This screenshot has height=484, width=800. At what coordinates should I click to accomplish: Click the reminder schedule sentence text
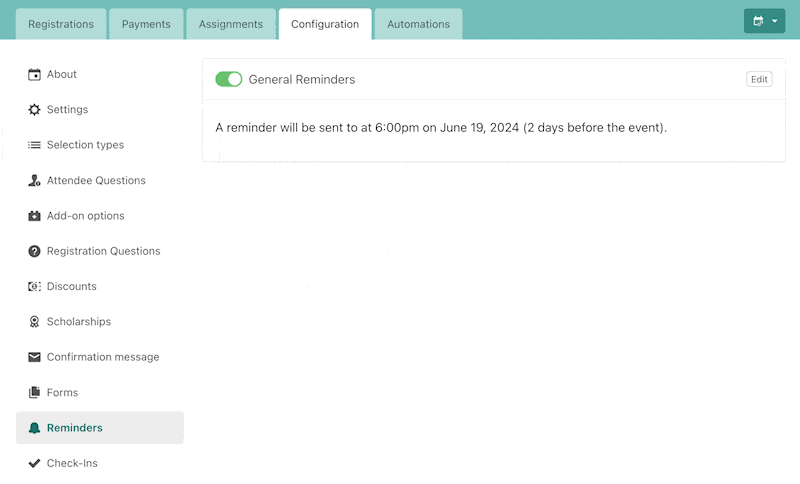pyautogui.click(x=441, y=128)
